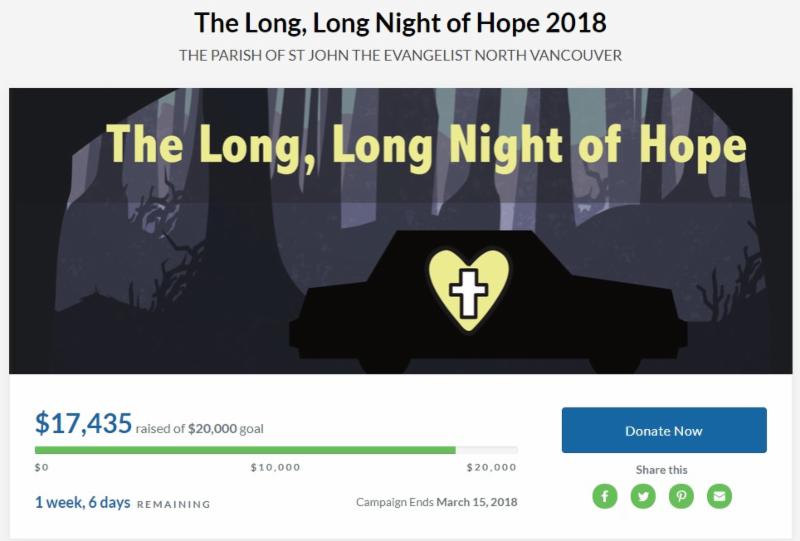This screenshot has width=800, height=541.
Task: Click the $10,000 progress midpoint label
Action: pyautogui.click(x=275, y=467)
